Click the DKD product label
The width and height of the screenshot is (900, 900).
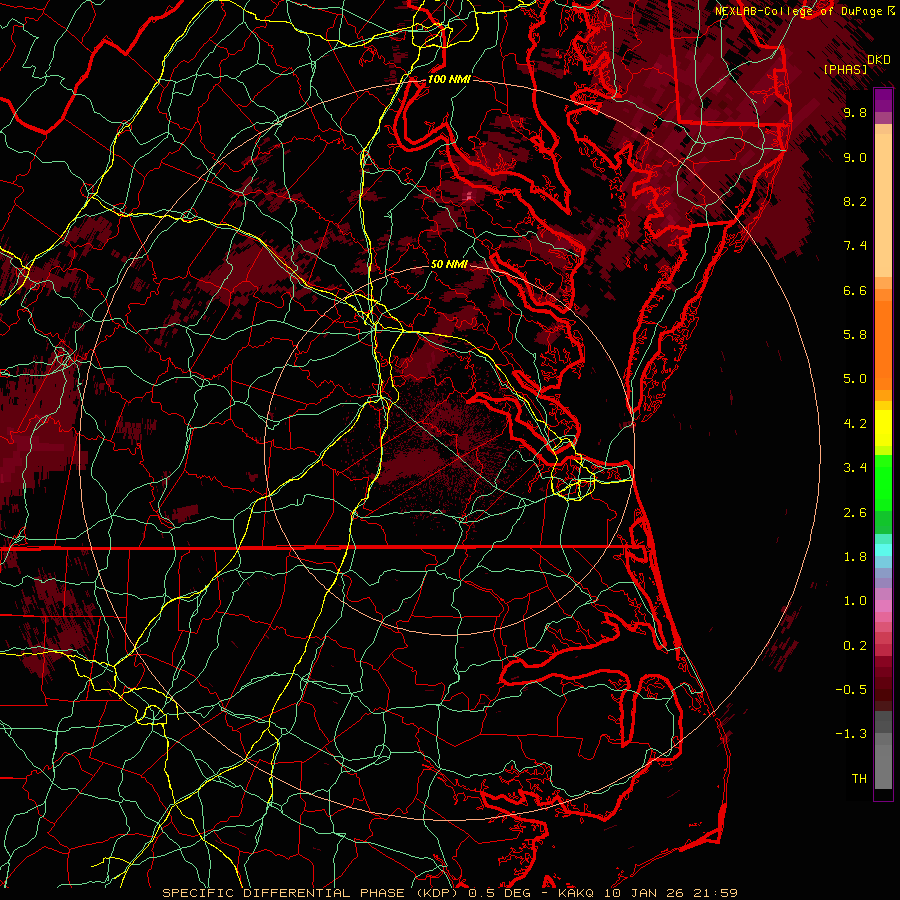click(x=878, y=60)
